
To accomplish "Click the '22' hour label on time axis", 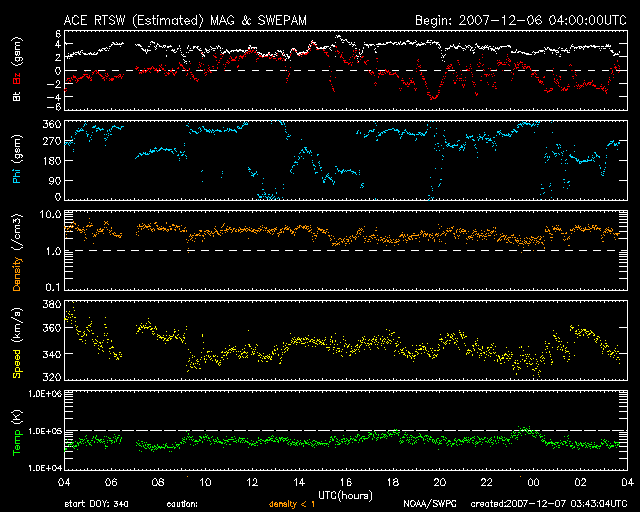I will coord(487,482).
